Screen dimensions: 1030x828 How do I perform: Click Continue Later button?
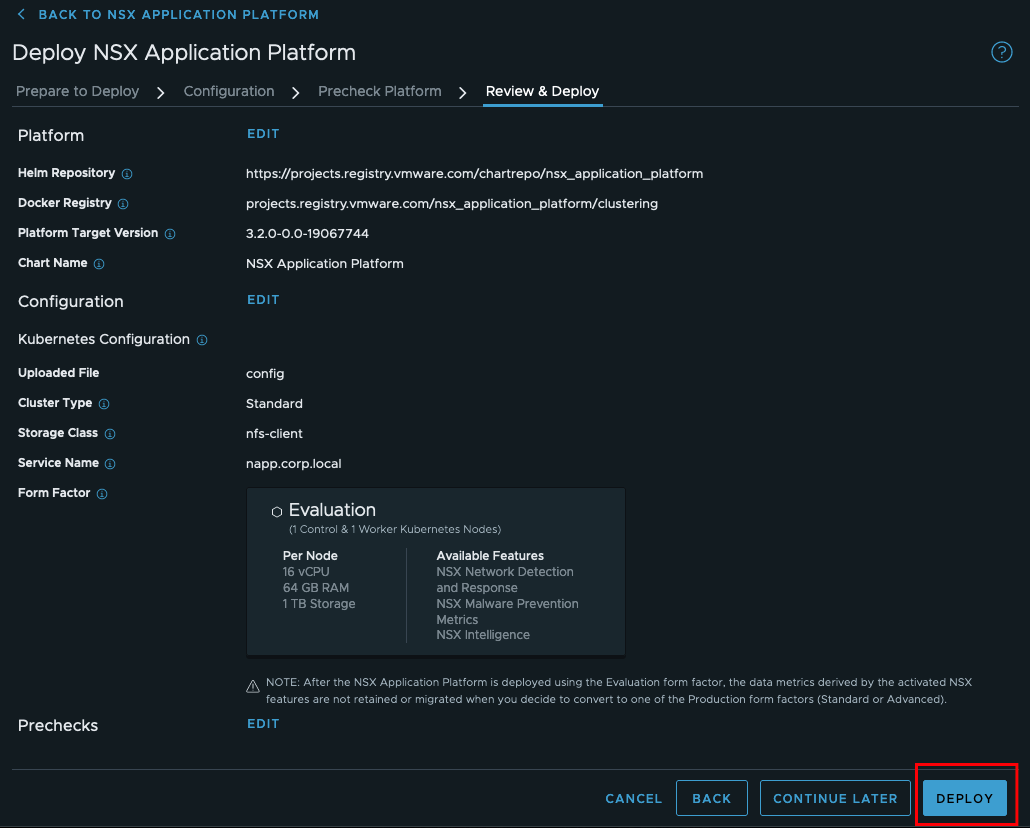[x=835, y=798]
